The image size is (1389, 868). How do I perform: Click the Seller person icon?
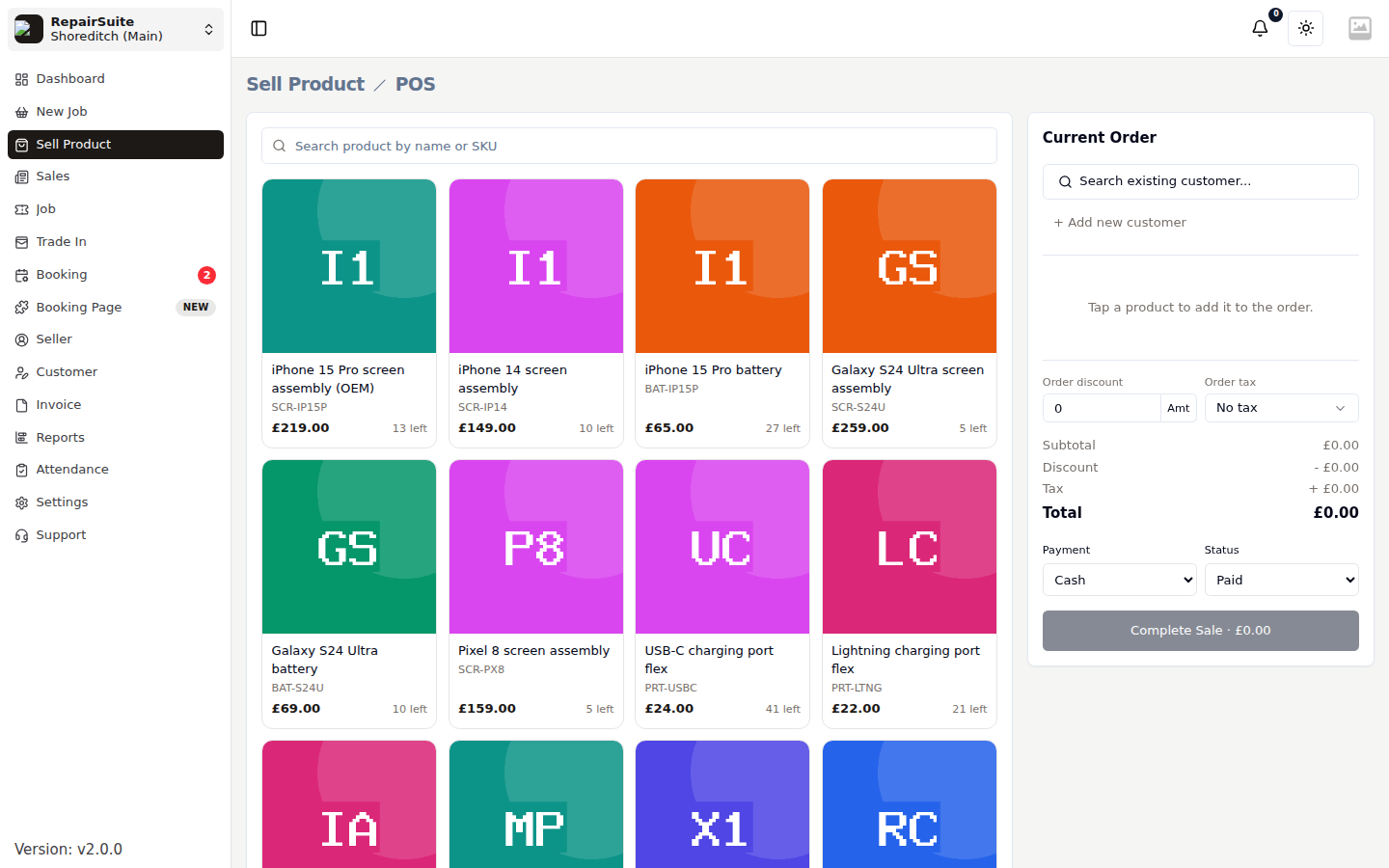pyautogui.click(x=21, y=339)
